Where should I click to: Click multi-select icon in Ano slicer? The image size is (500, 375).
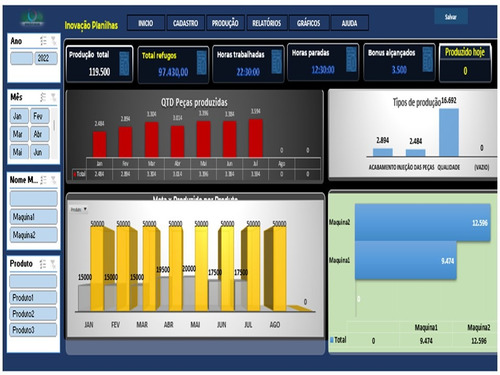[x=43, y=41]
